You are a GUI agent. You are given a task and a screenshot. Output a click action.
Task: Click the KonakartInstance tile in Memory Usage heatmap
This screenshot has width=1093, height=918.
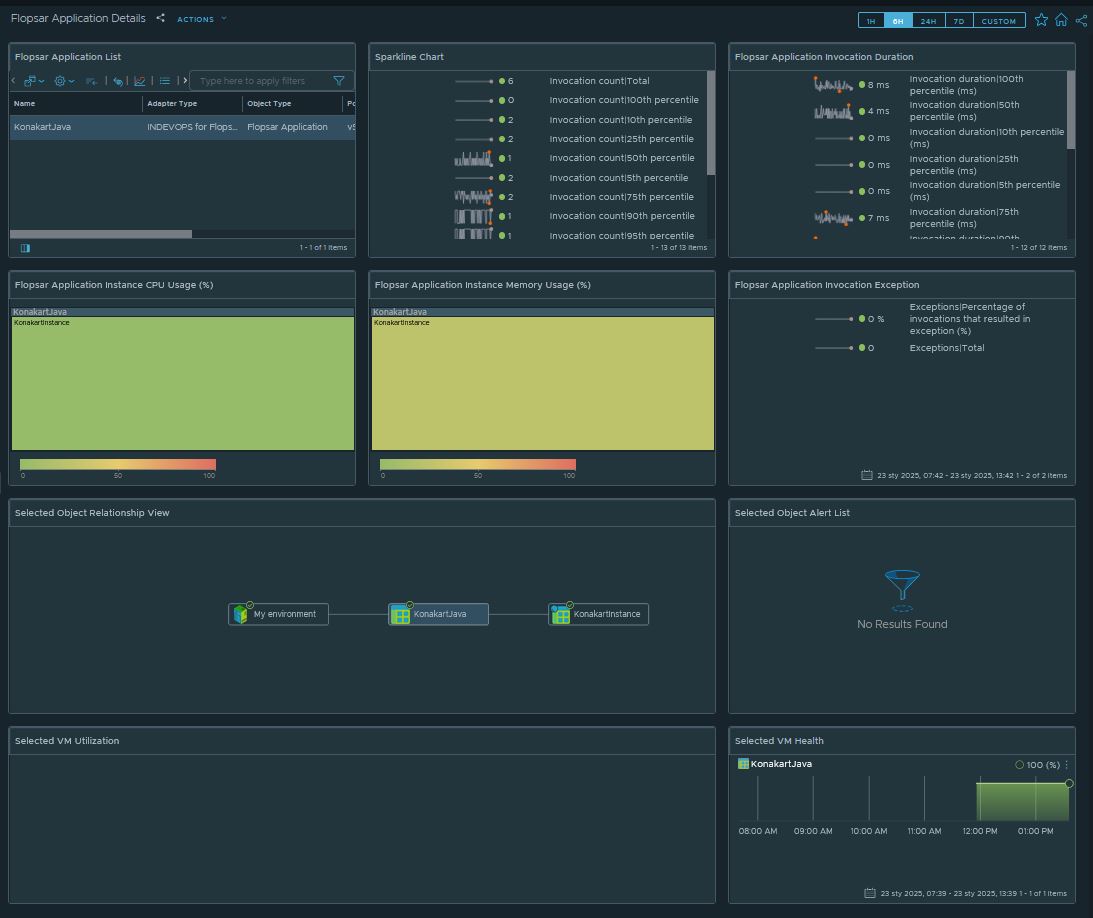point(542,383)
